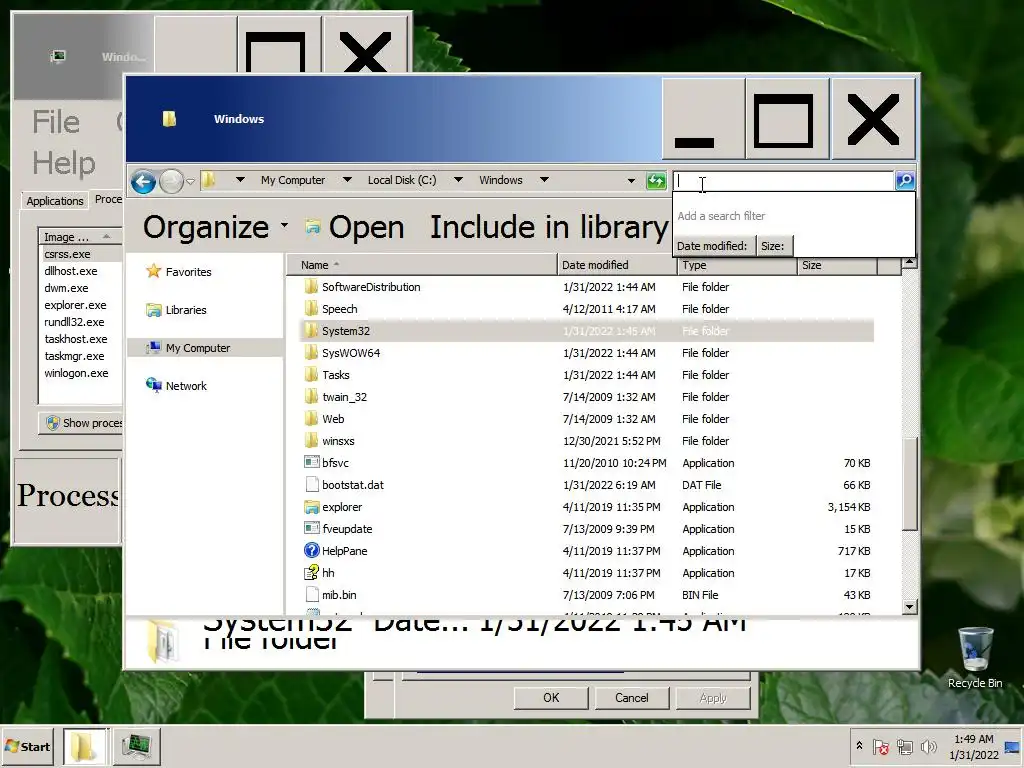Screen dimensions: 1024x768
Task: Click Open in Explorer toolbar
Action: tap(355, 227)
